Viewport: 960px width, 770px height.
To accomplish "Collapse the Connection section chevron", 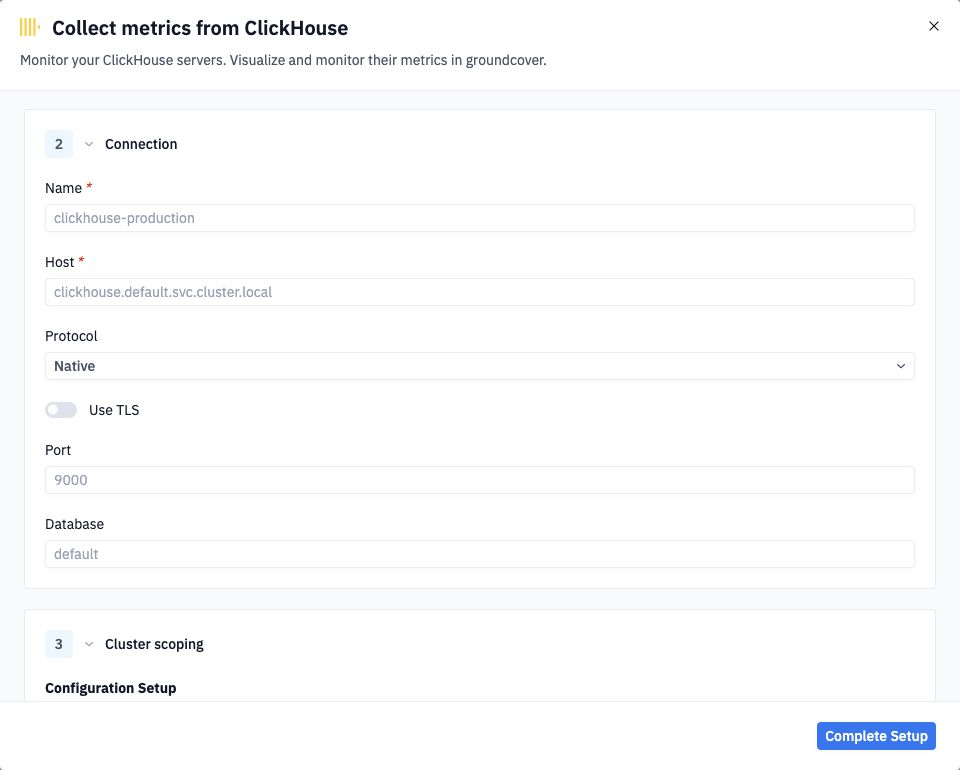I will tap(89, 144).
